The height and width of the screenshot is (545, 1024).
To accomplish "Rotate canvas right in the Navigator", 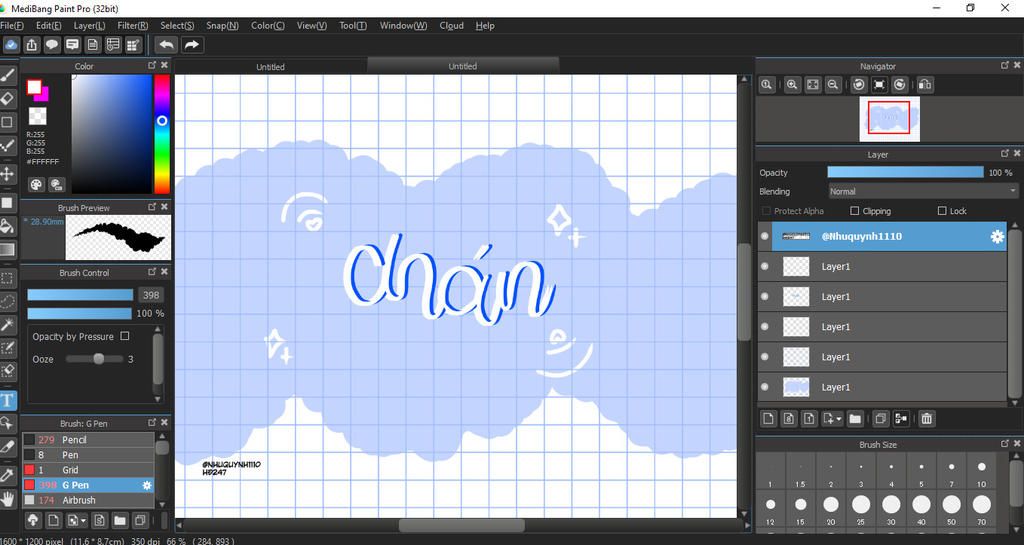I will pos(900,85).
